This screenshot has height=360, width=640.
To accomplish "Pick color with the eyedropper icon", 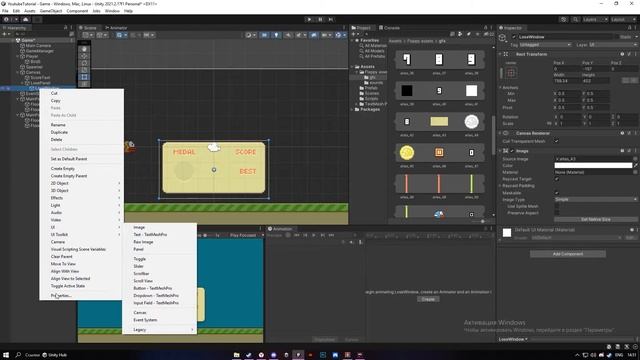I will (x=636, y=165).
